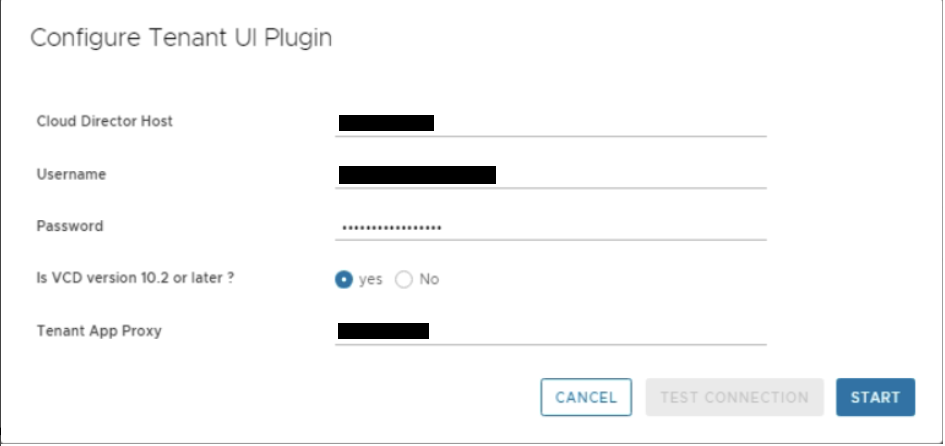Click the 'yes' option label text

coord(370,280)
